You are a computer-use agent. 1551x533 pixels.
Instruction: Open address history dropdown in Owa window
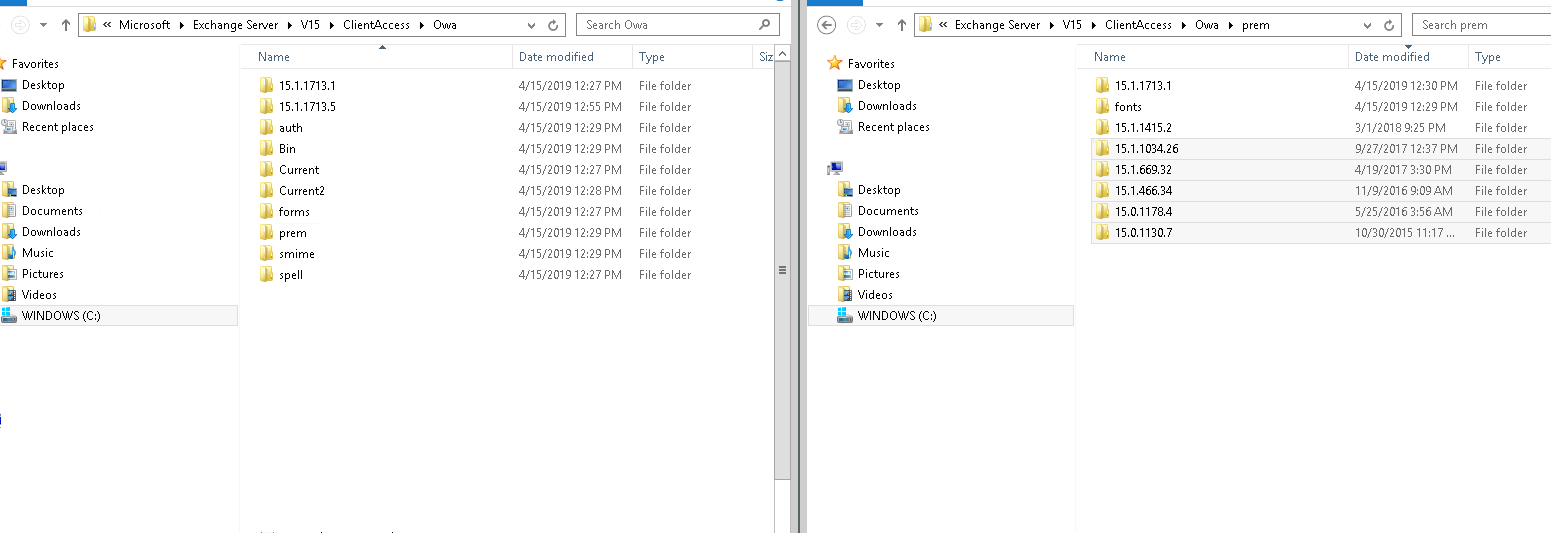pyautogui.click(x=533, y=25)
